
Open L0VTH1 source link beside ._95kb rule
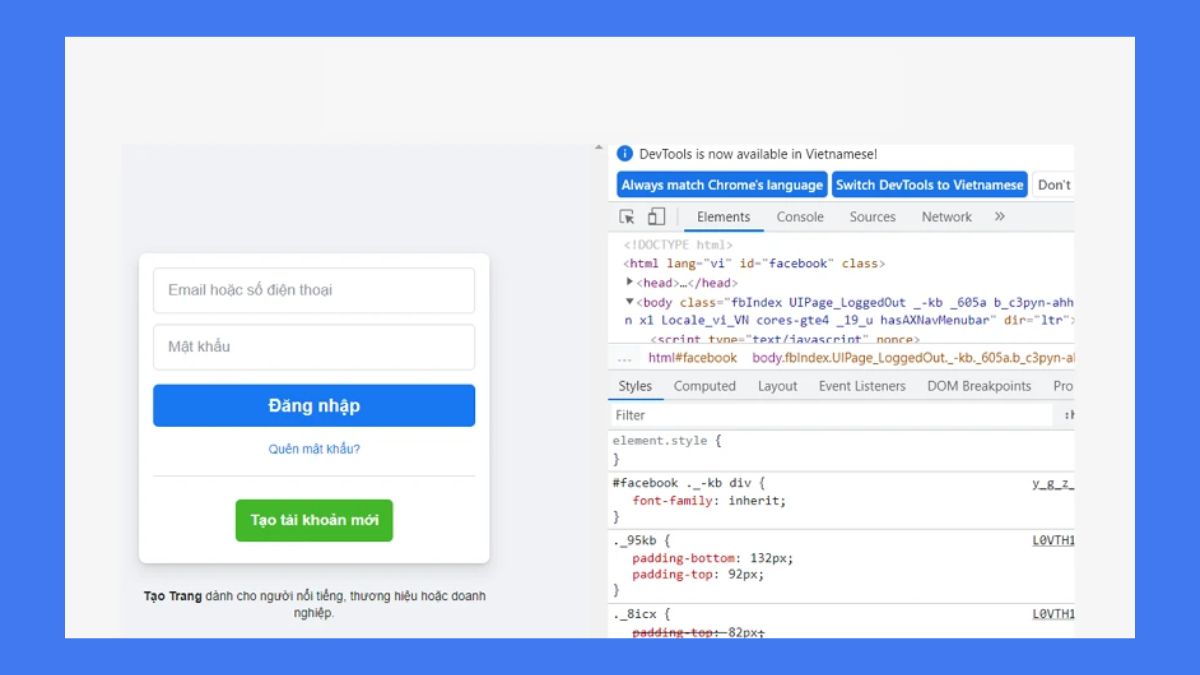[1053, 541]
